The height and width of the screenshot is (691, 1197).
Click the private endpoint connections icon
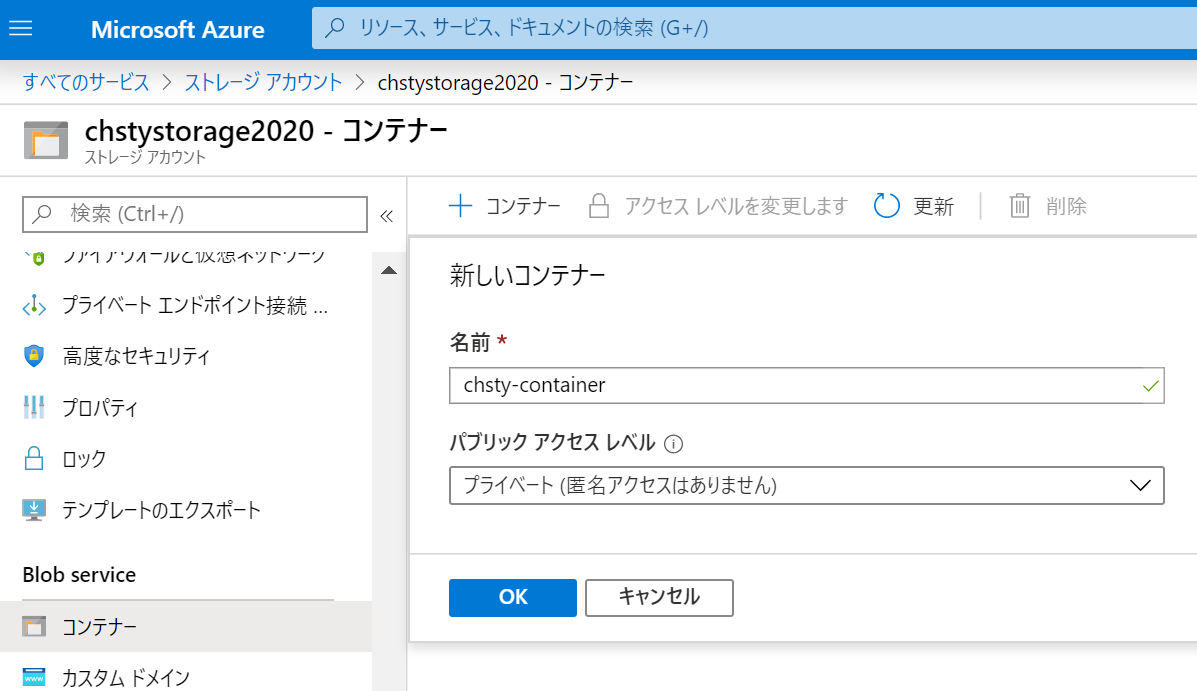pos(34,306)
